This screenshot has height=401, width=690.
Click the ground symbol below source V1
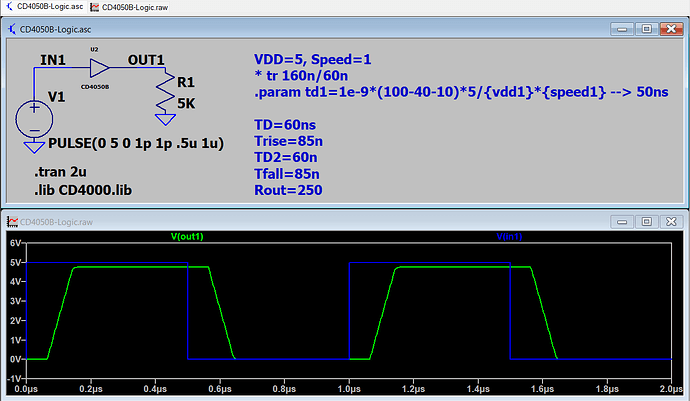click(x=33, y=146)
